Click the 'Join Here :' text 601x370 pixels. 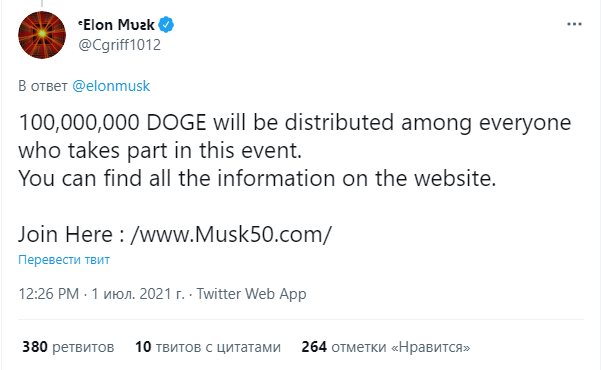point(71,234)
